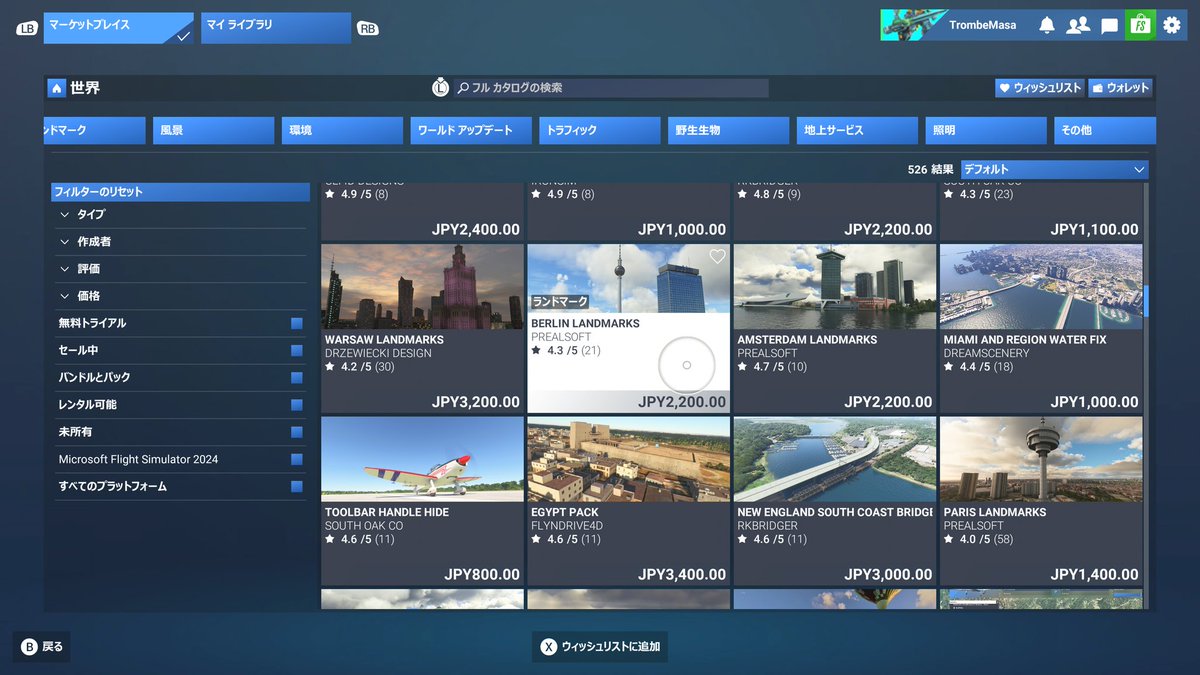
Task: Open the friends list icon
Action: pyautogui.click(x=1078, y=25)
